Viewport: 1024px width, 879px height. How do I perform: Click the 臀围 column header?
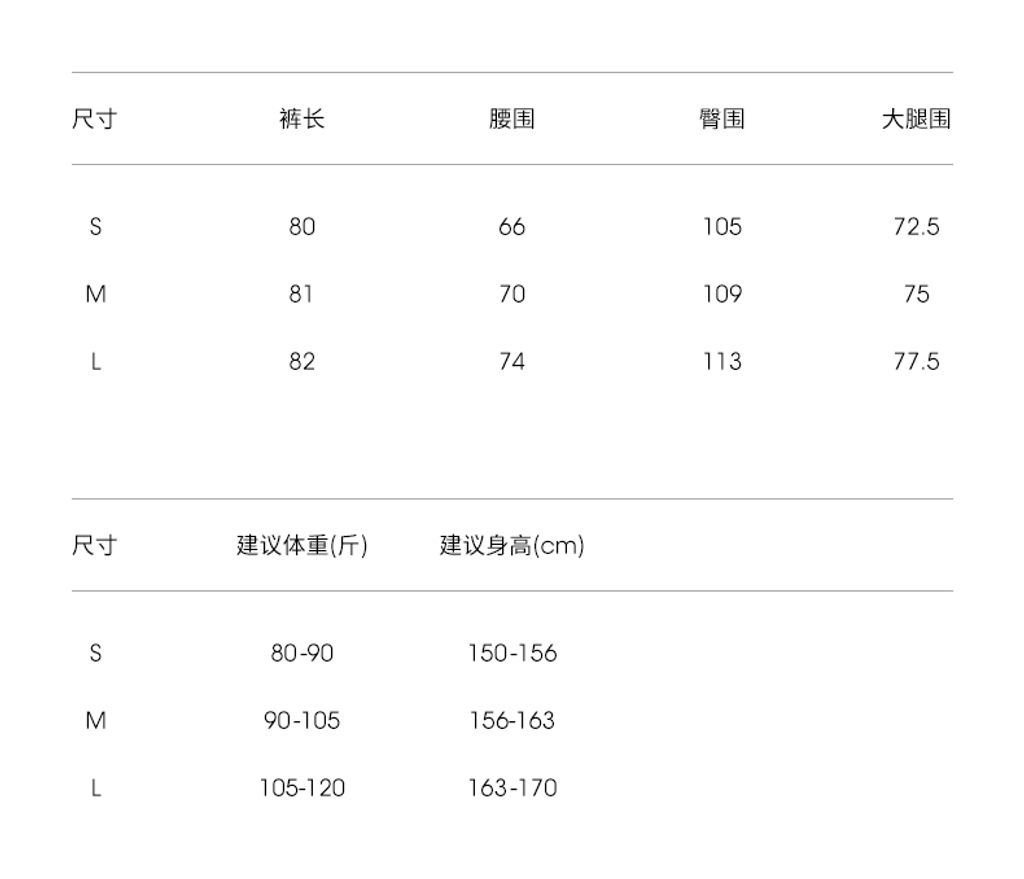pos(721,119)
